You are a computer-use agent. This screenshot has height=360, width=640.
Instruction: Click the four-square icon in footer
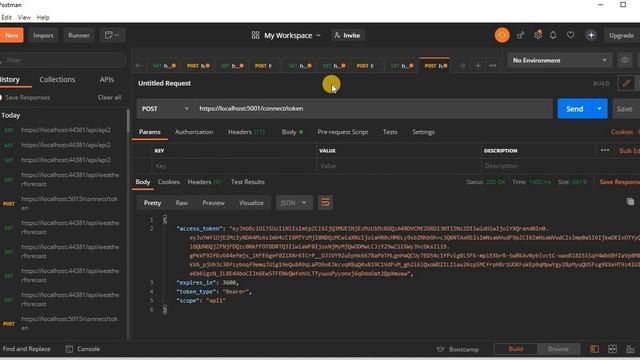click(612, 349)
